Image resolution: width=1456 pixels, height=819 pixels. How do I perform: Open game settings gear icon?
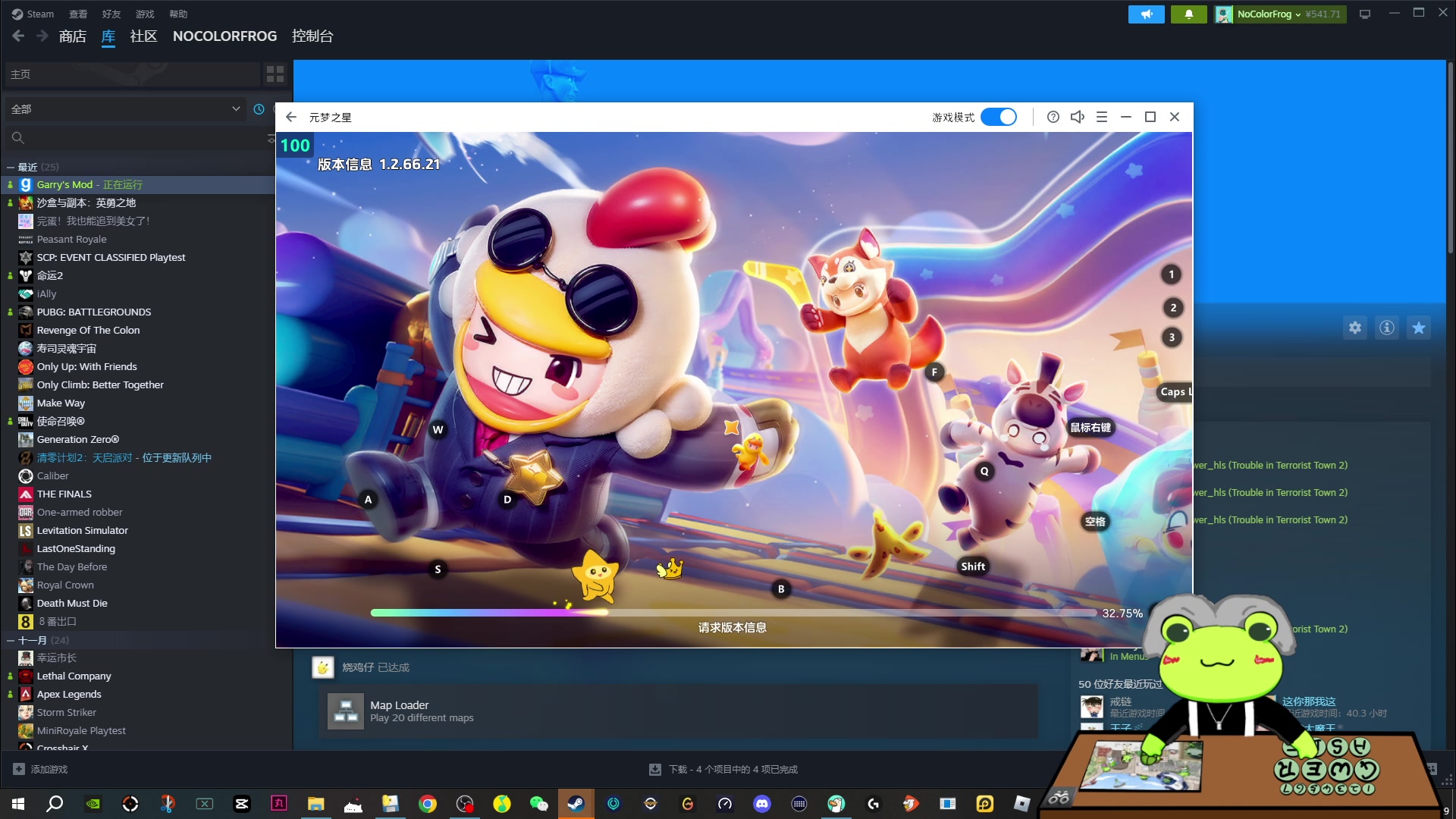point(1354,328)
